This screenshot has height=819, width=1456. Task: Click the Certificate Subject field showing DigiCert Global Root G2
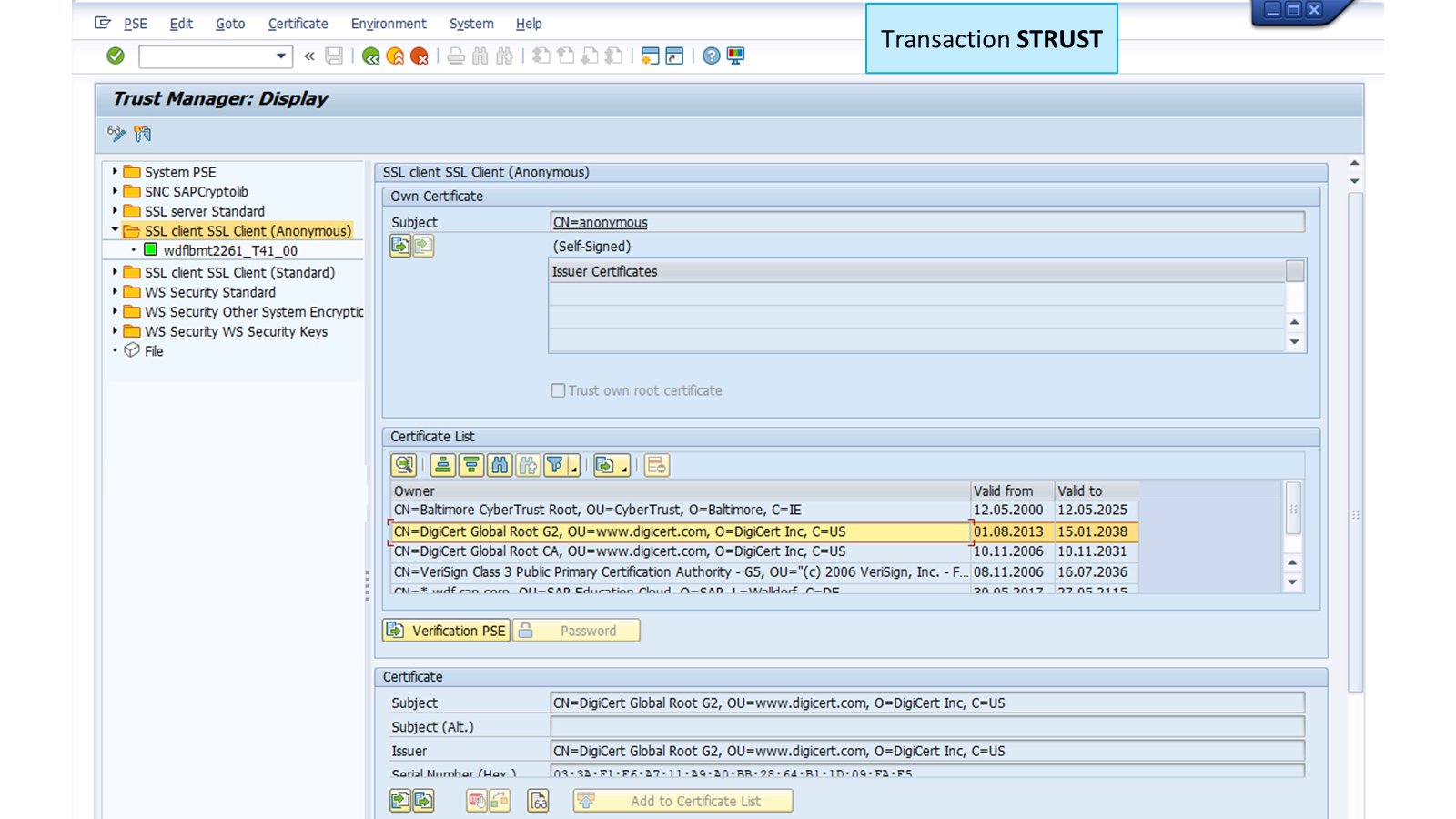pyautogui.click(x=927, y=703)
